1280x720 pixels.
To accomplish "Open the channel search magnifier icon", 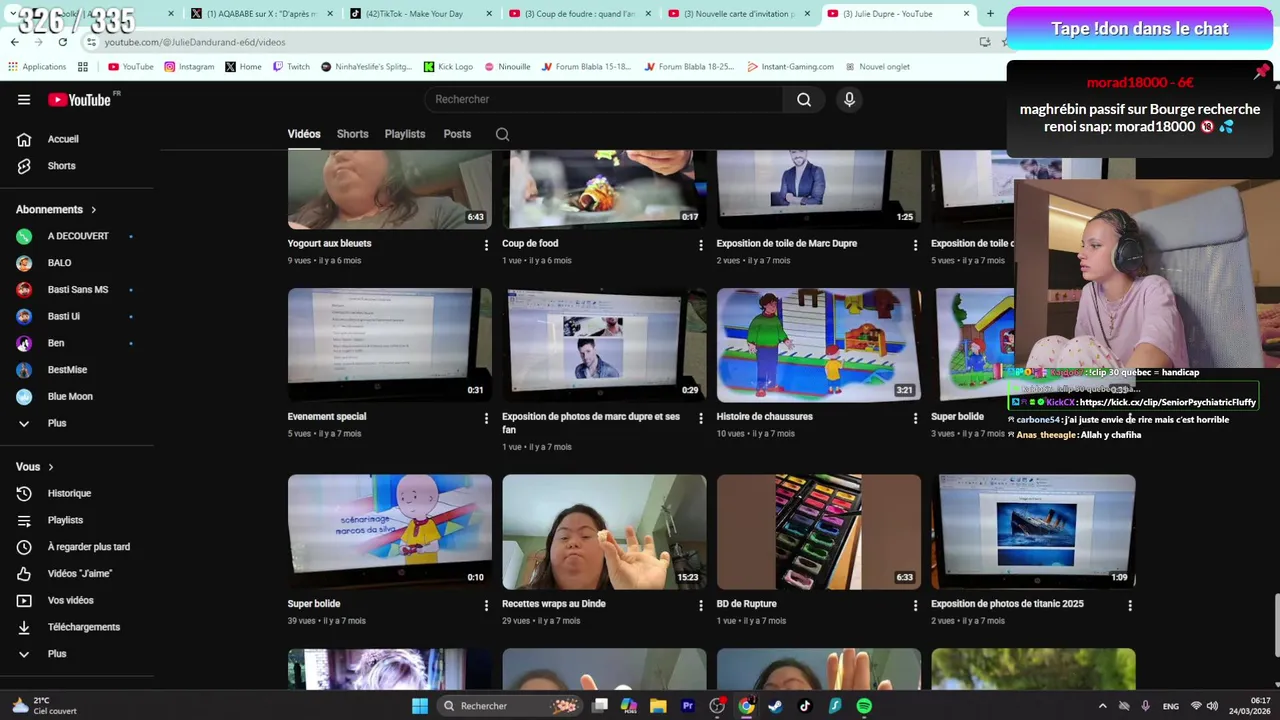I will (503, 134).
